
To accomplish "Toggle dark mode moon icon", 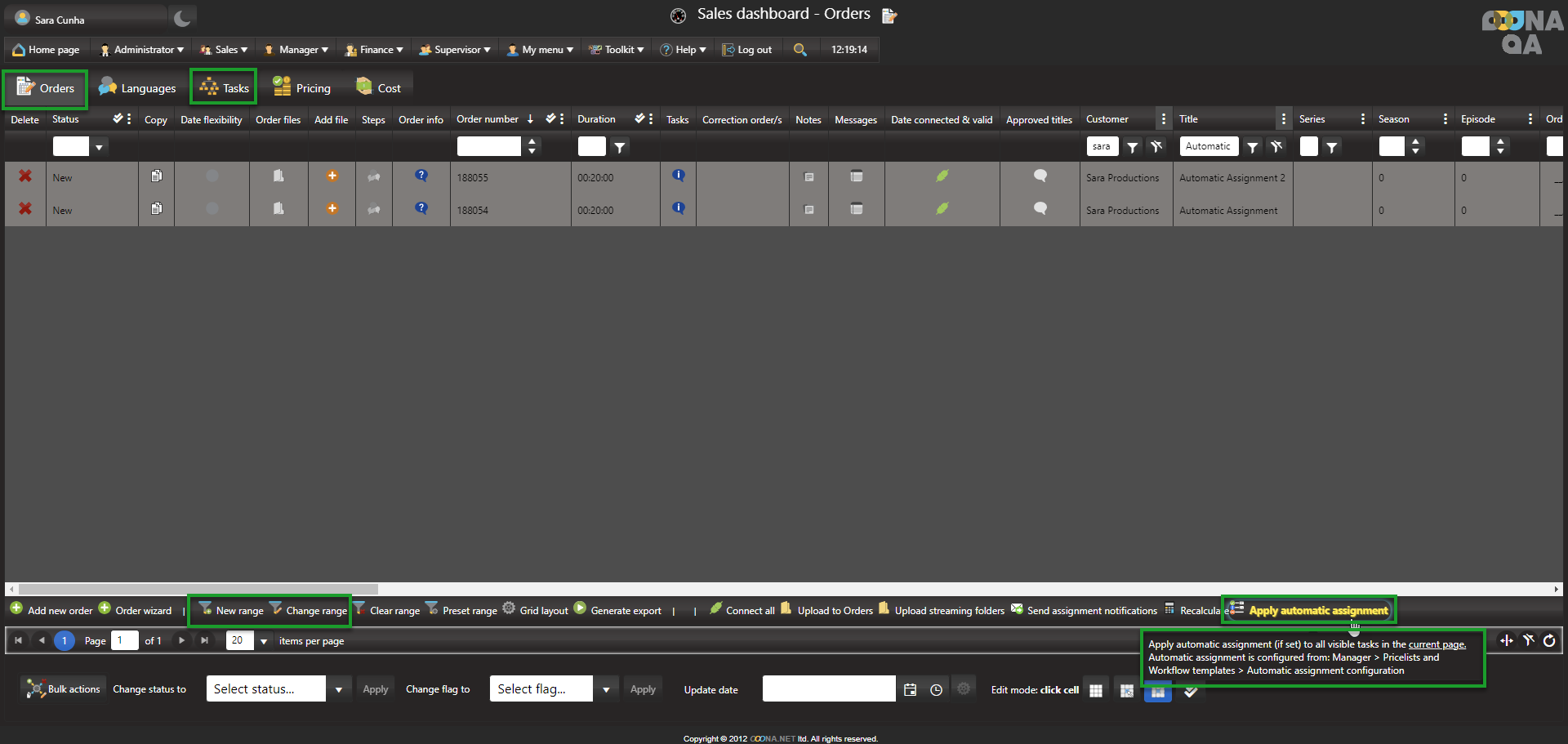I will click(183, 18).
